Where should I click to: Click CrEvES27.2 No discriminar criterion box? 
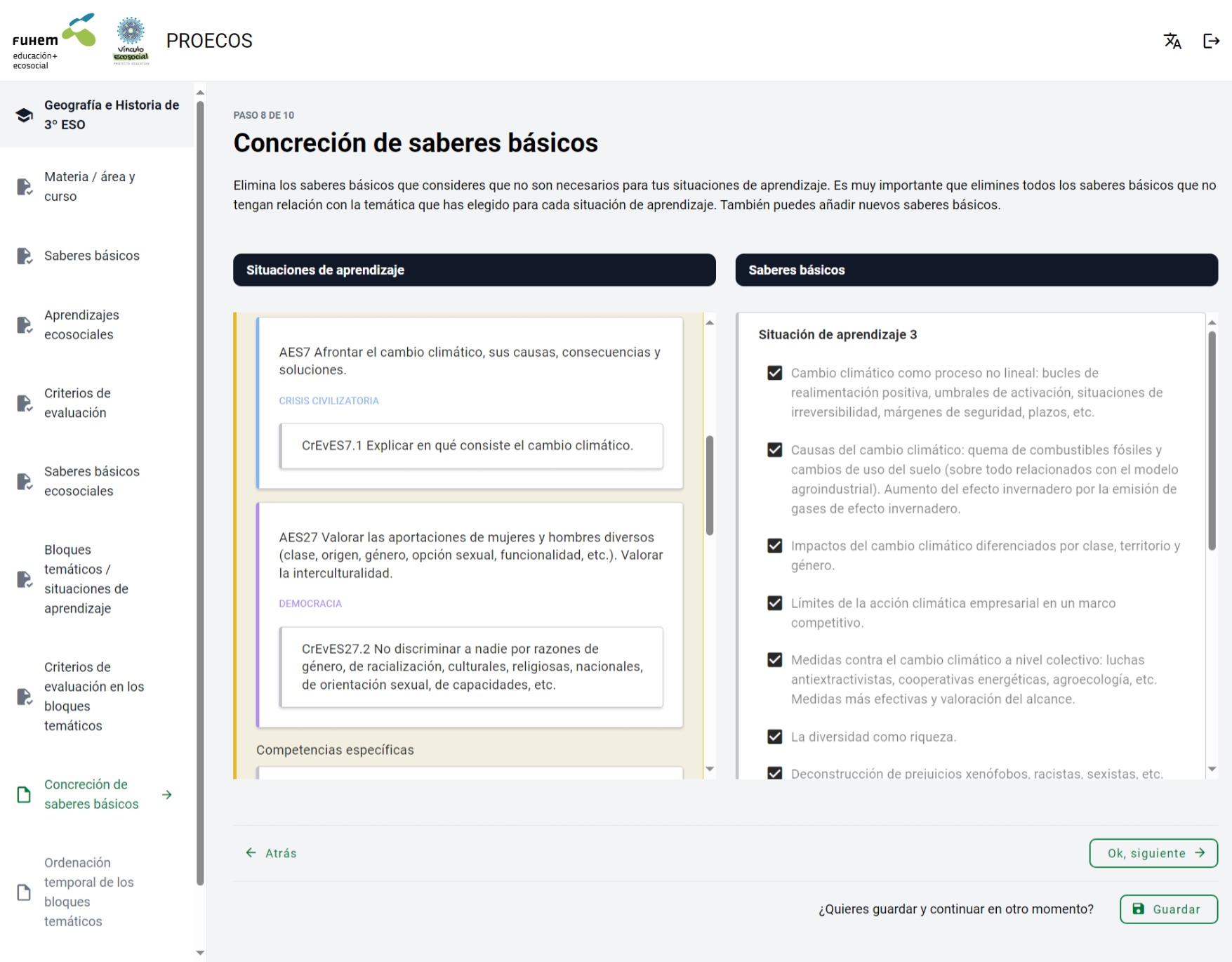pyautogui.click(x=471, y=667)
